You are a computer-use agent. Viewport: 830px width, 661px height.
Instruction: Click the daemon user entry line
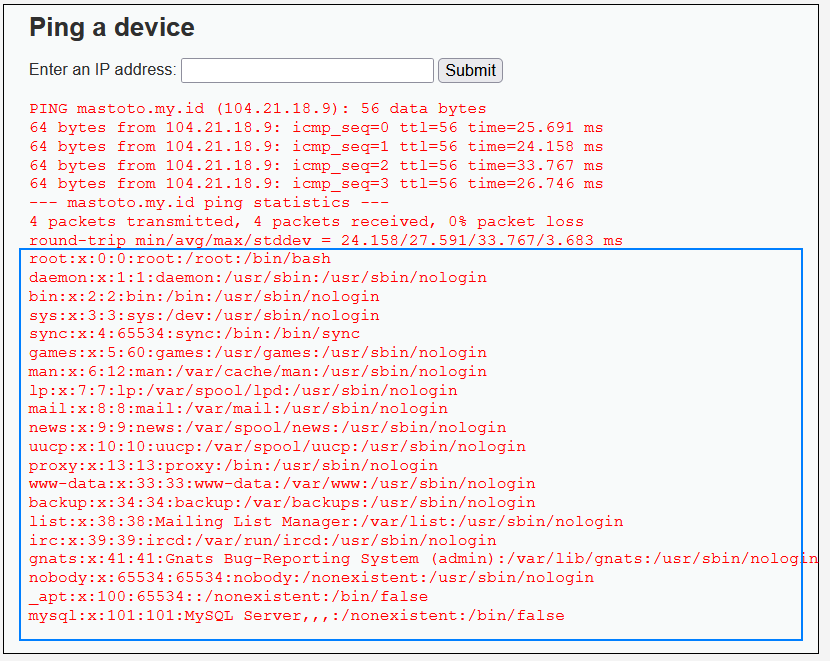(258, 278)
